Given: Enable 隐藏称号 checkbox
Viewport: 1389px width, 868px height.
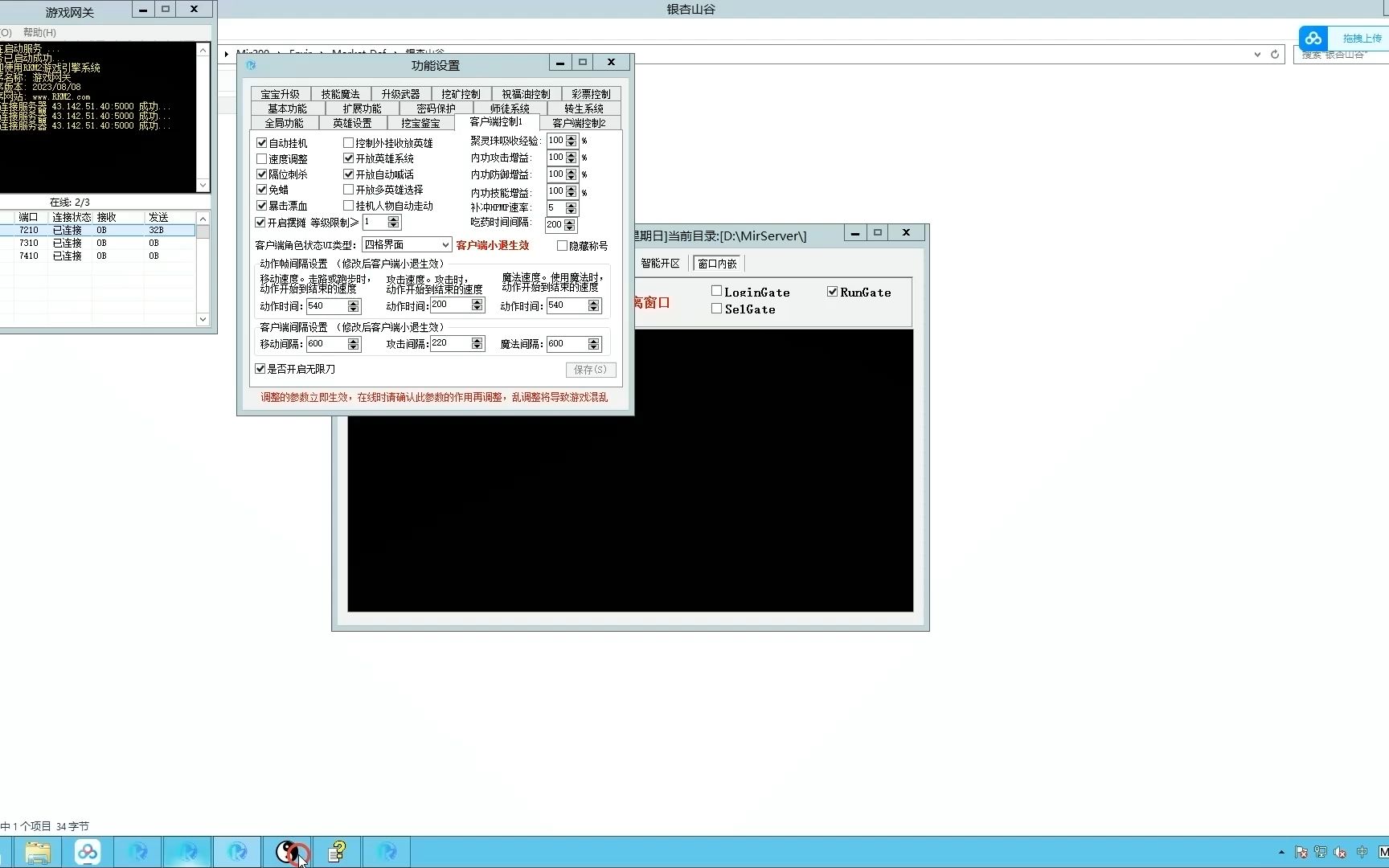Looking at the screenshot, I should tap(562, 246).
